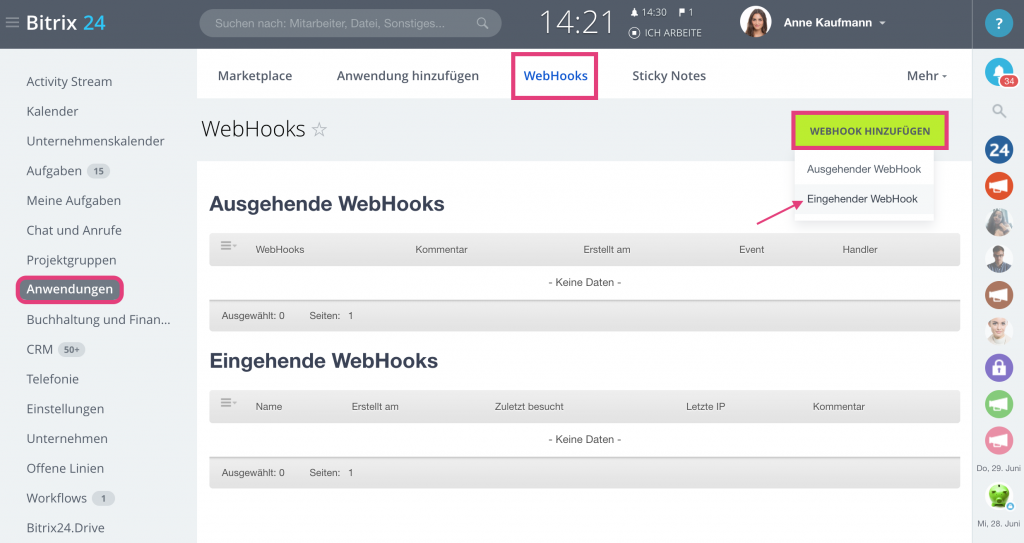1024x543 pixels.
Task: Open Workflows in the left menu
Action: (x=57, y=498)
